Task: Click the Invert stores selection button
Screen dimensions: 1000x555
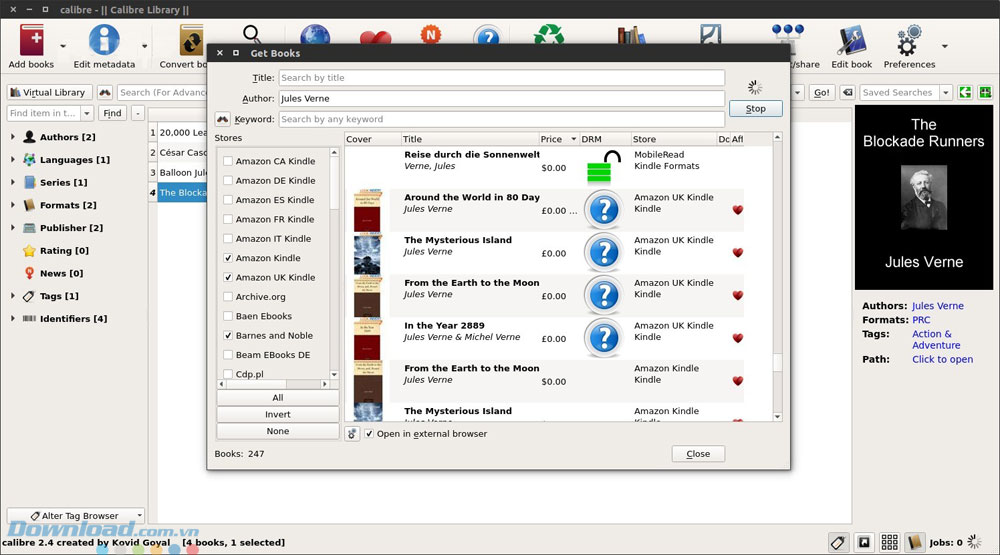Action: click(x=277, y=414)
